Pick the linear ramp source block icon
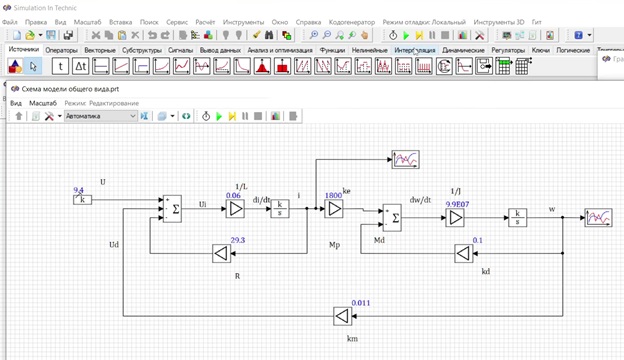Image resolution: width=624 pixels, height=360 pixels. (121, 66)
